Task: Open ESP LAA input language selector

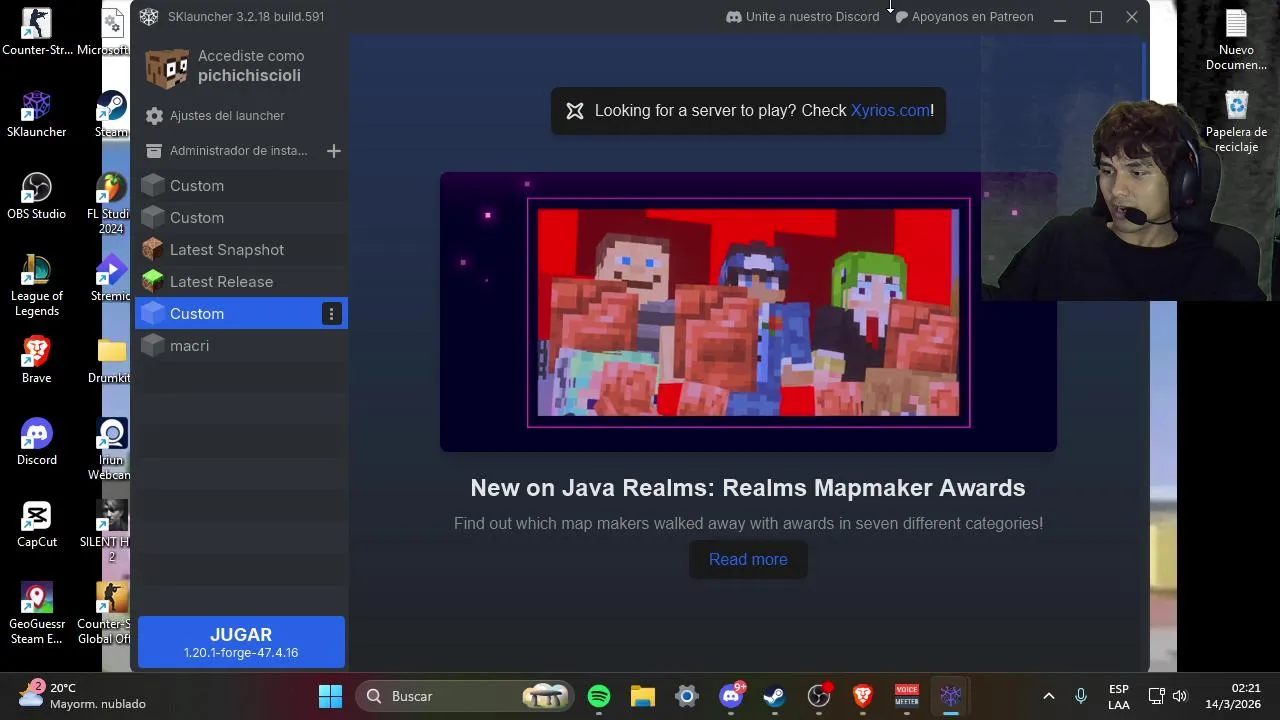Action: [1119, 696]
